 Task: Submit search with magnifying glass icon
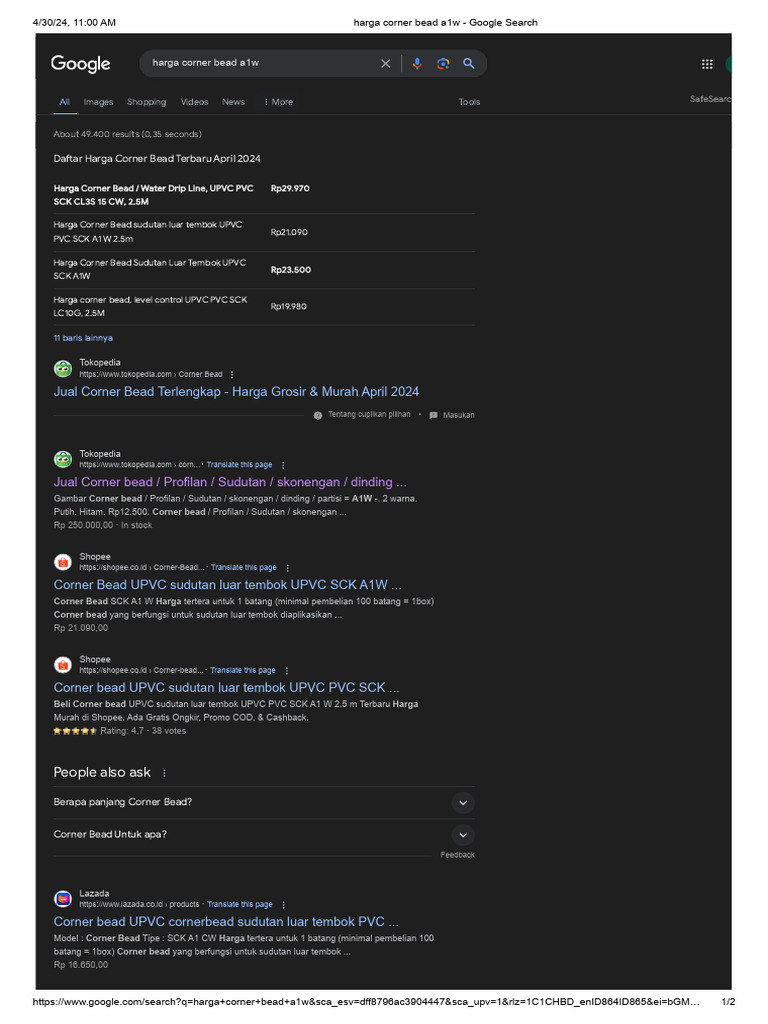pos(469,64)
